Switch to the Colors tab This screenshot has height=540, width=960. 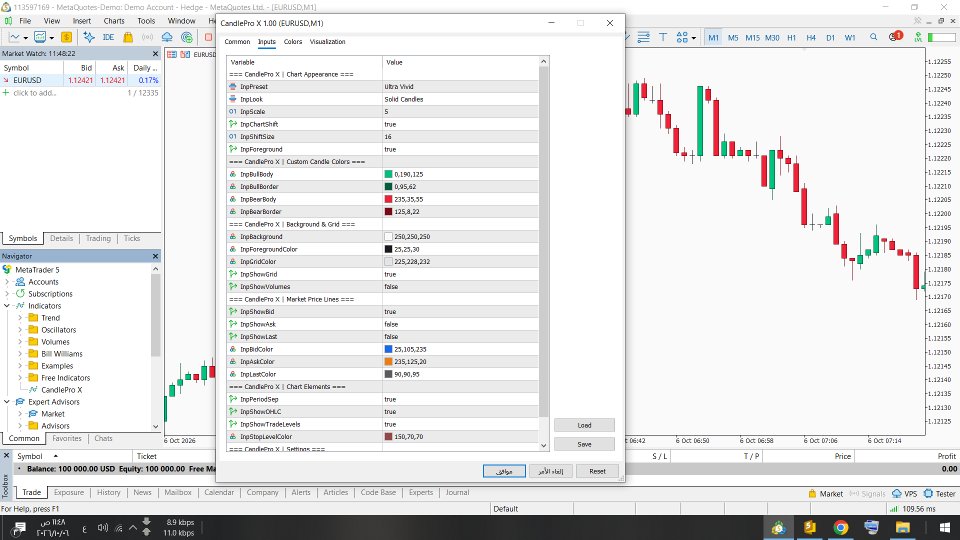(293, 42)
